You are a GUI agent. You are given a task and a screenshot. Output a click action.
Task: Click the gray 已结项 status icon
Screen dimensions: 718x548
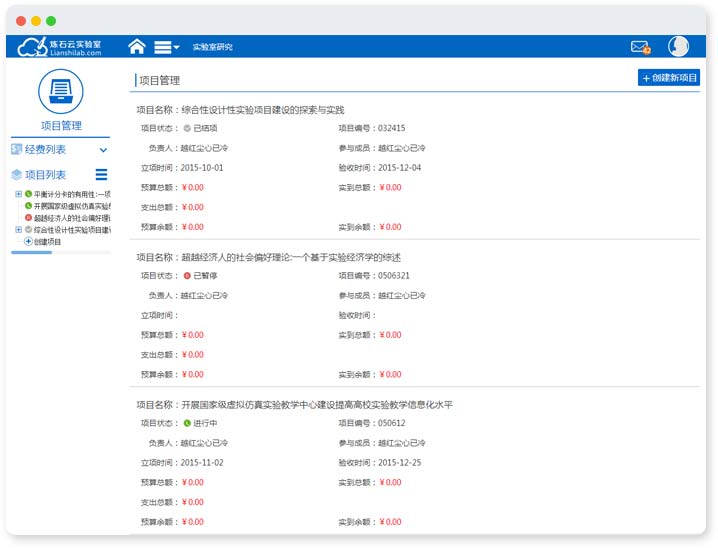coord(187,128)
